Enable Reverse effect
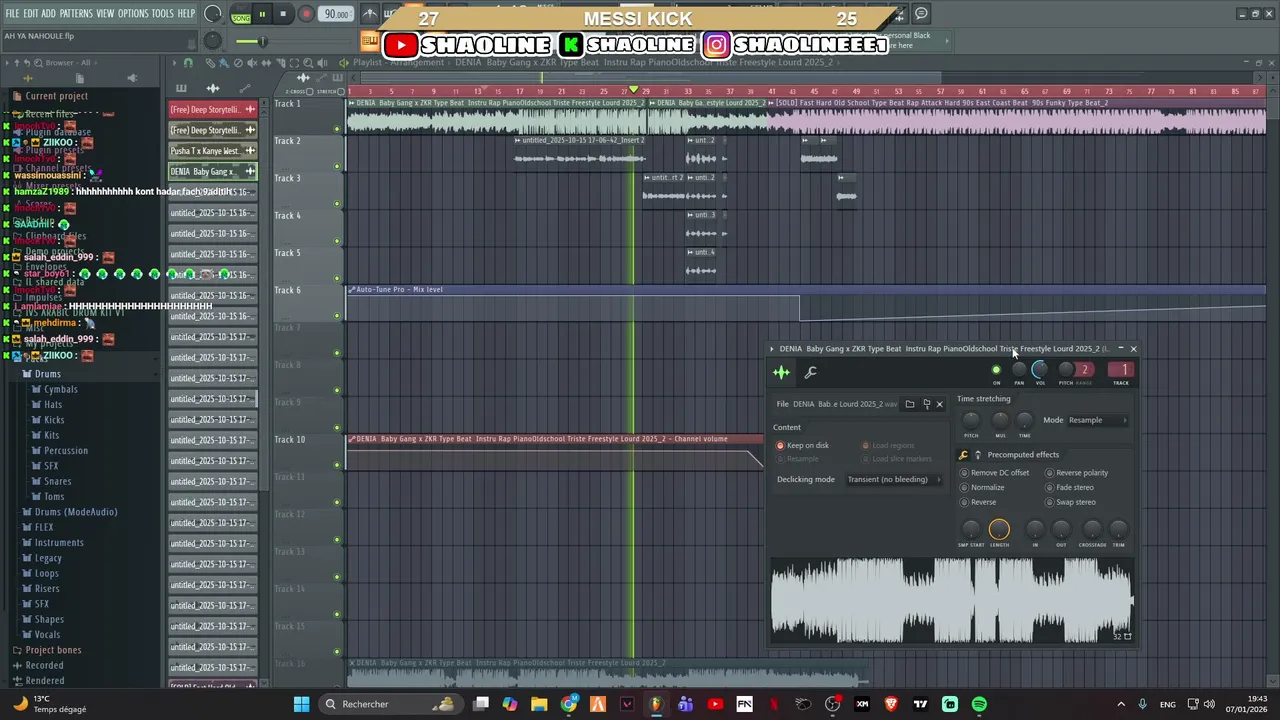This screenshot has height=720, width=1280. tap(978, 502)
